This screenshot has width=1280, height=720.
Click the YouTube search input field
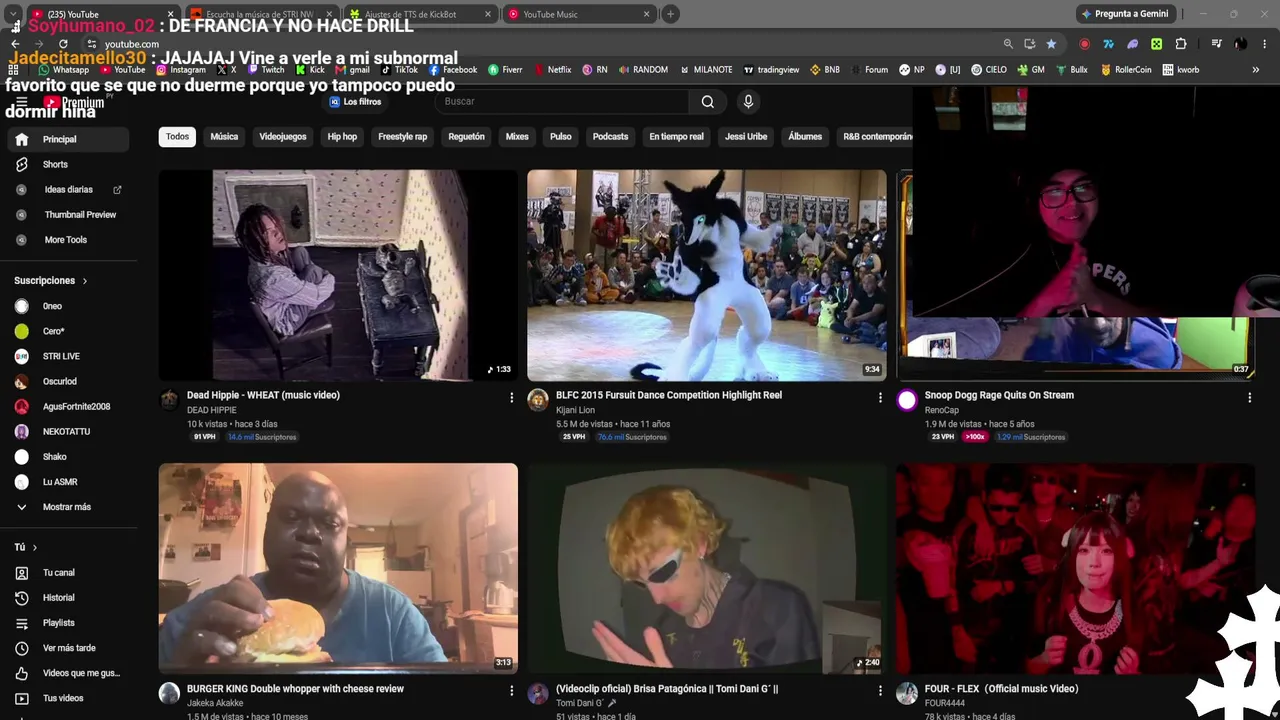(562, 101)
